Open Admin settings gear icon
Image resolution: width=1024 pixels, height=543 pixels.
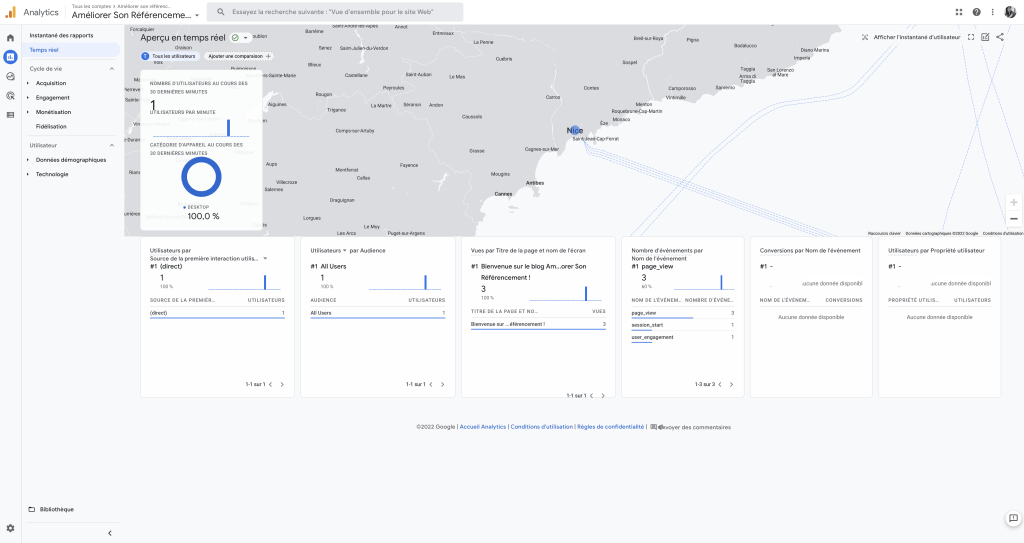point(10,528)
